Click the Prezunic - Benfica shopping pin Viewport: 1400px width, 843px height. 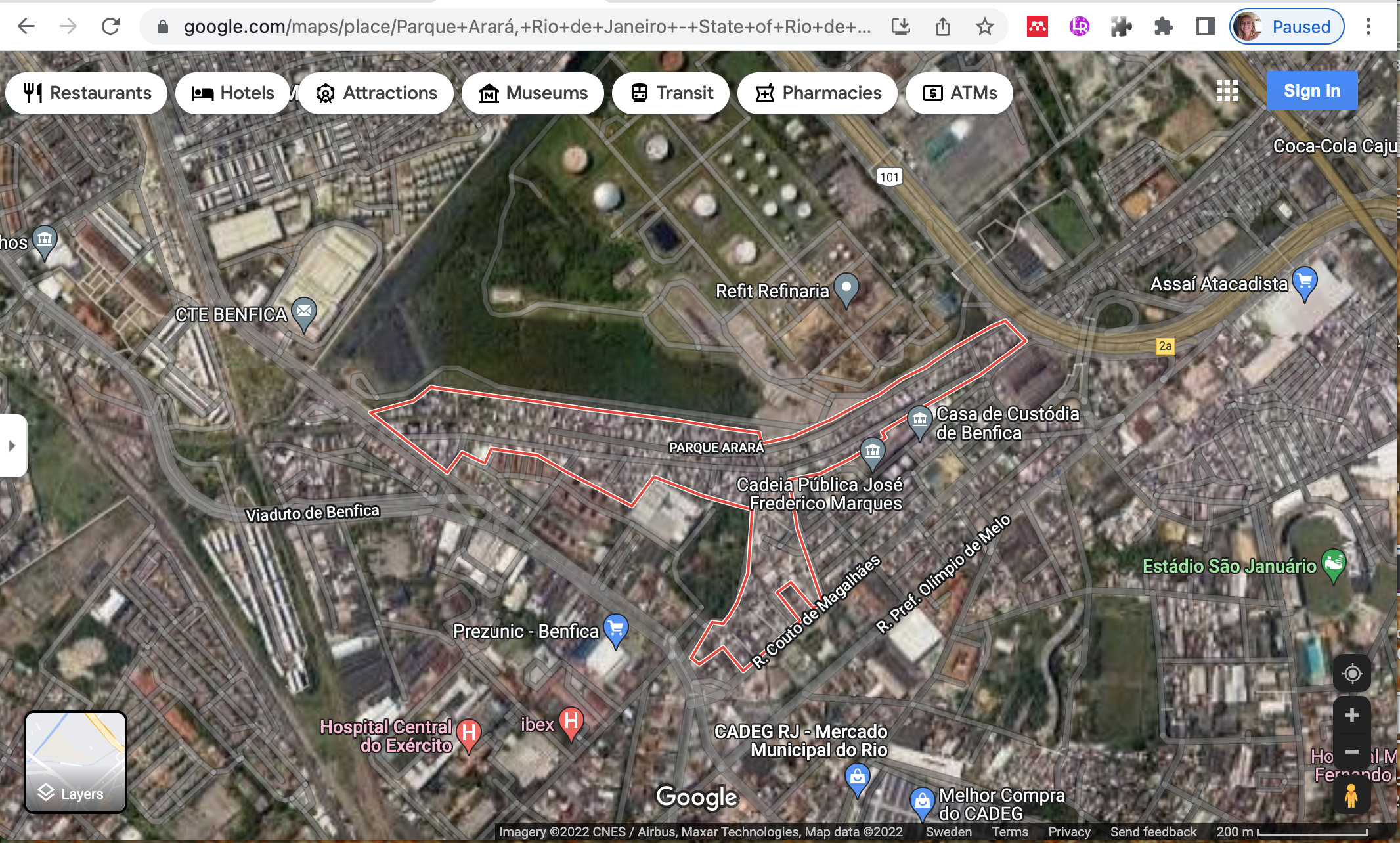pos(616,629)
